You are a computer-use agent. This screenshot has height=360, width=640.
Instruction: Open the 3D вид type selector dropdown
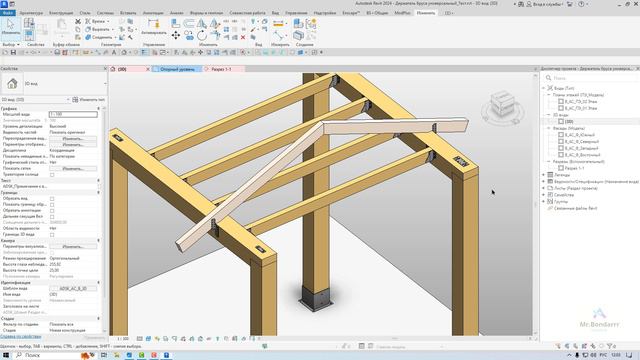[105, 84]
